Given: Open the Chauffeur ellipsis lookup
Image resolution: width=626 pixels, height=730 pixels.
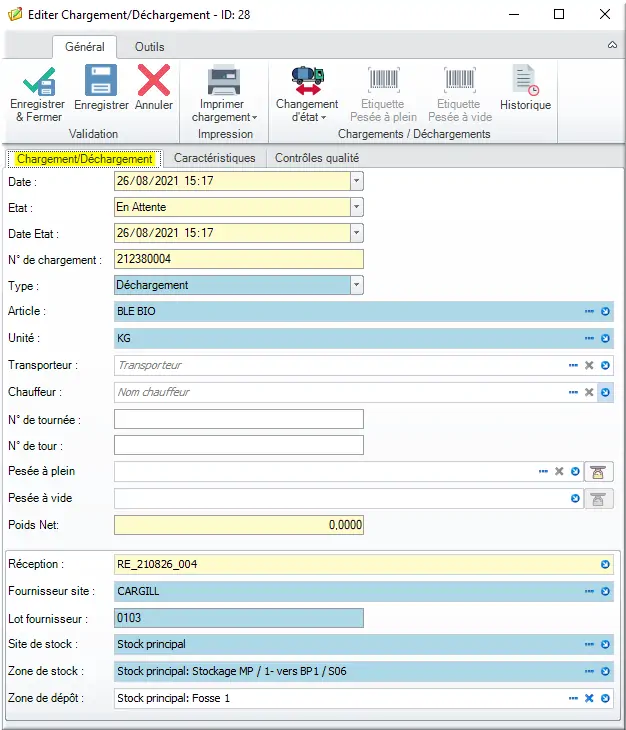Looking at the screenshot, I should (x=573, y=392).
